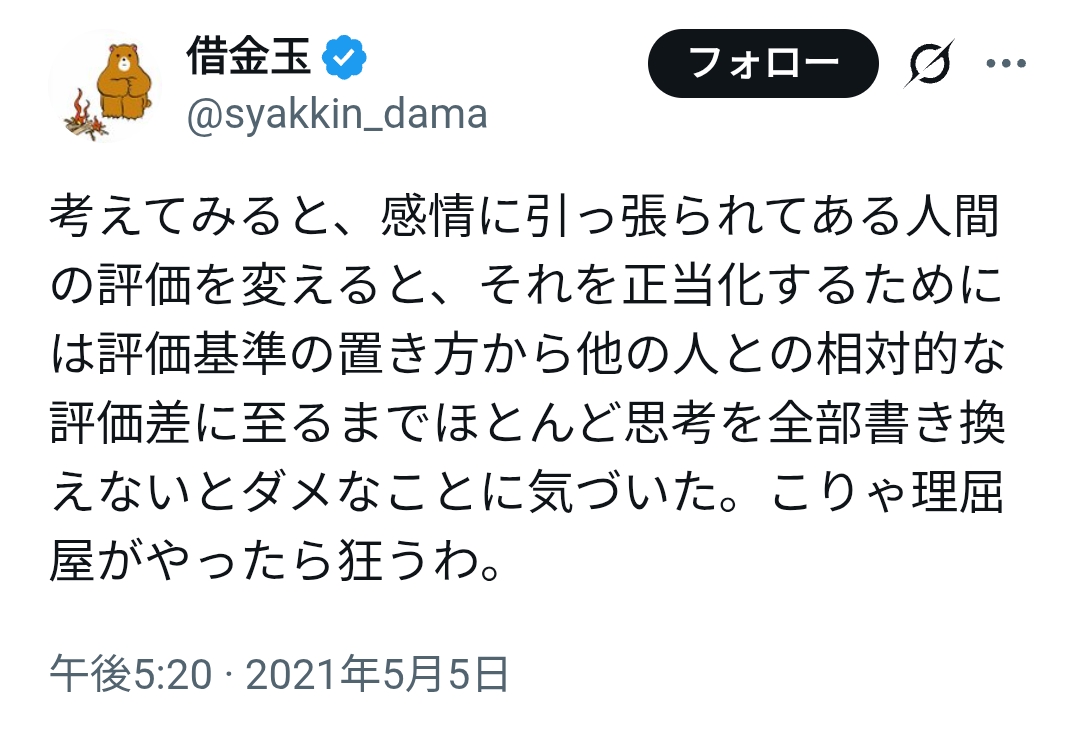
Task: Click the 午後5:20 timestamp
Action: pyautogui.click(x=131, y=675)
